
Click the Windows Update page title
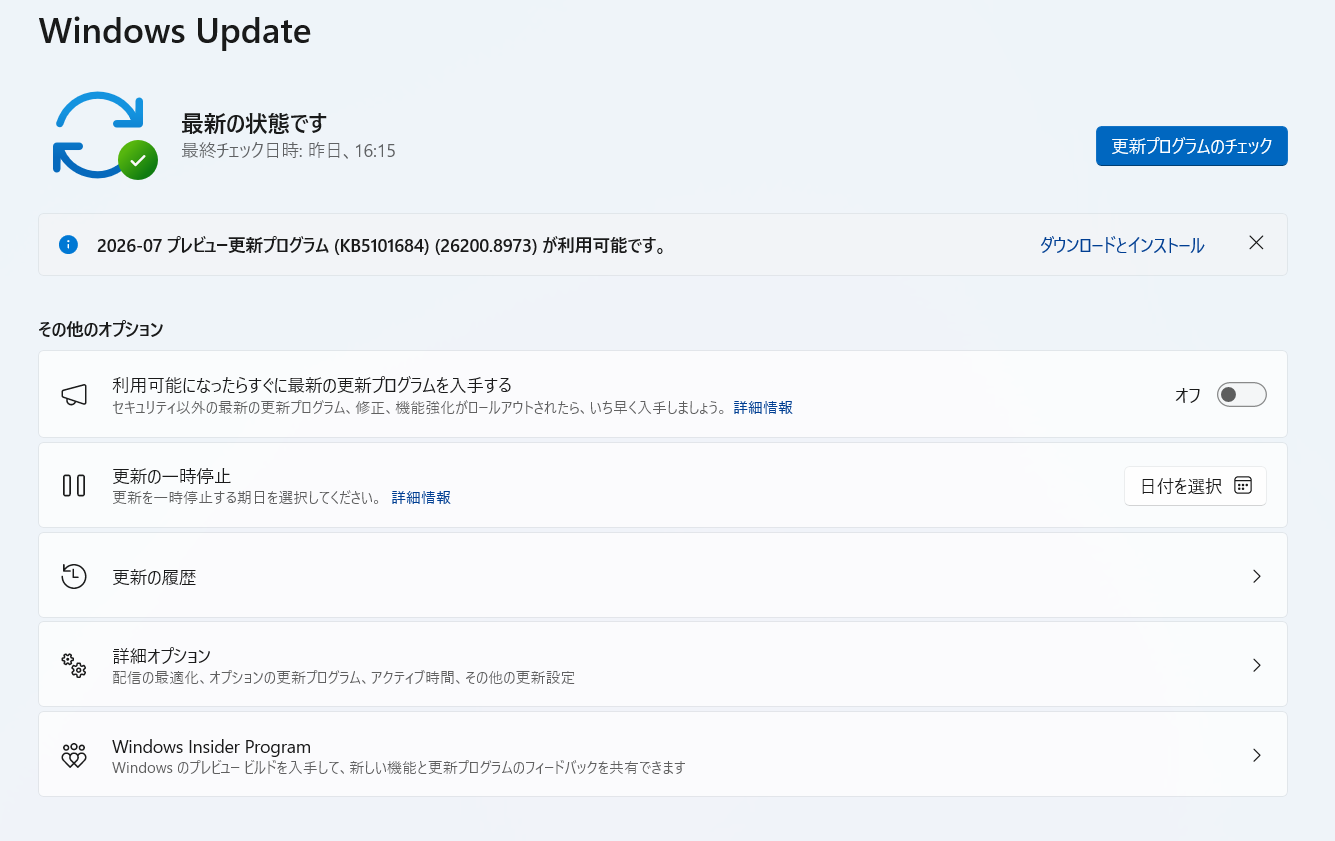175,31
